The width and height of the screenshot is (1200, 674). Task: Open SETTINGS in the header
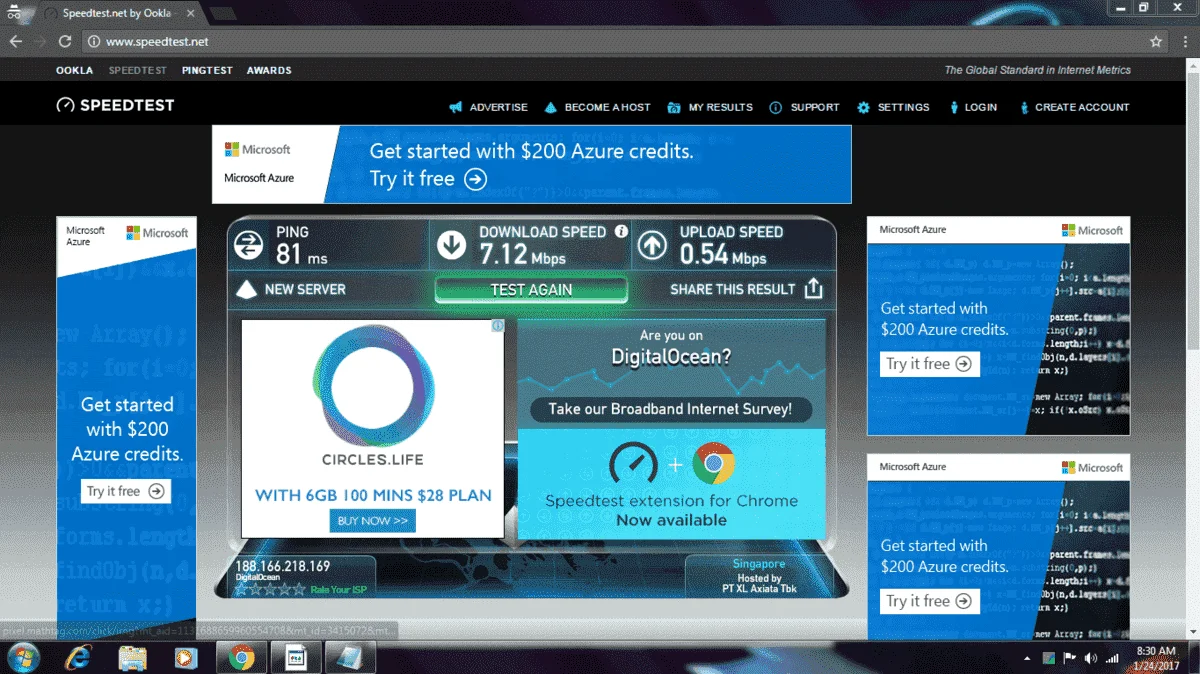tap(903, 107)
